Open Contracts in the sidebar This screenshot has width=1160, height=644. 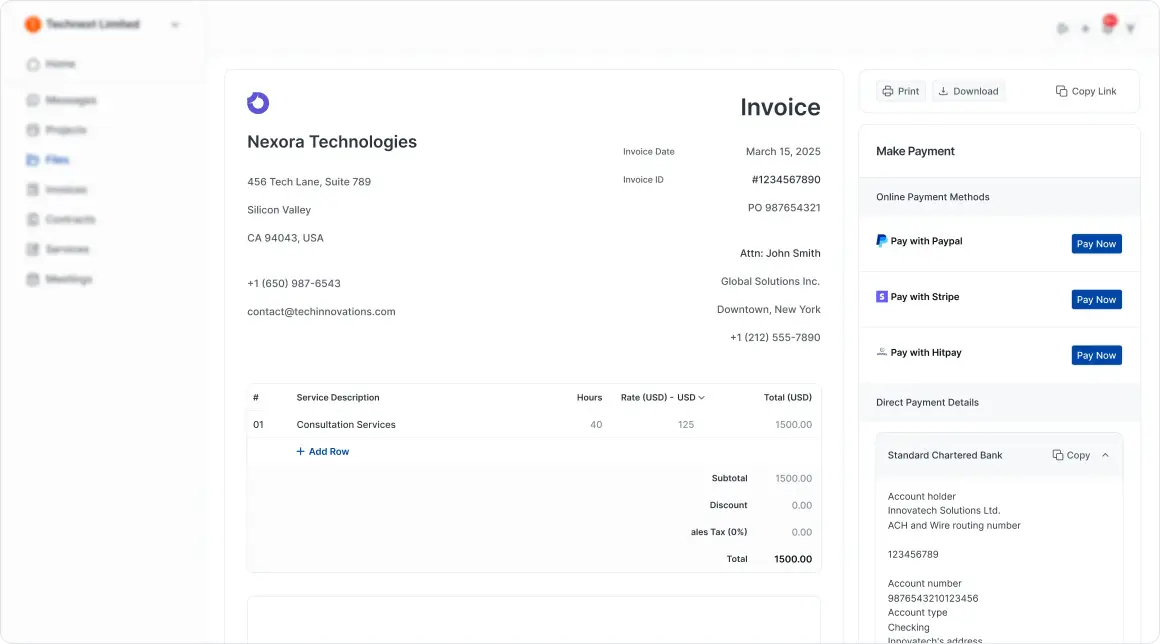coord(61,220)
